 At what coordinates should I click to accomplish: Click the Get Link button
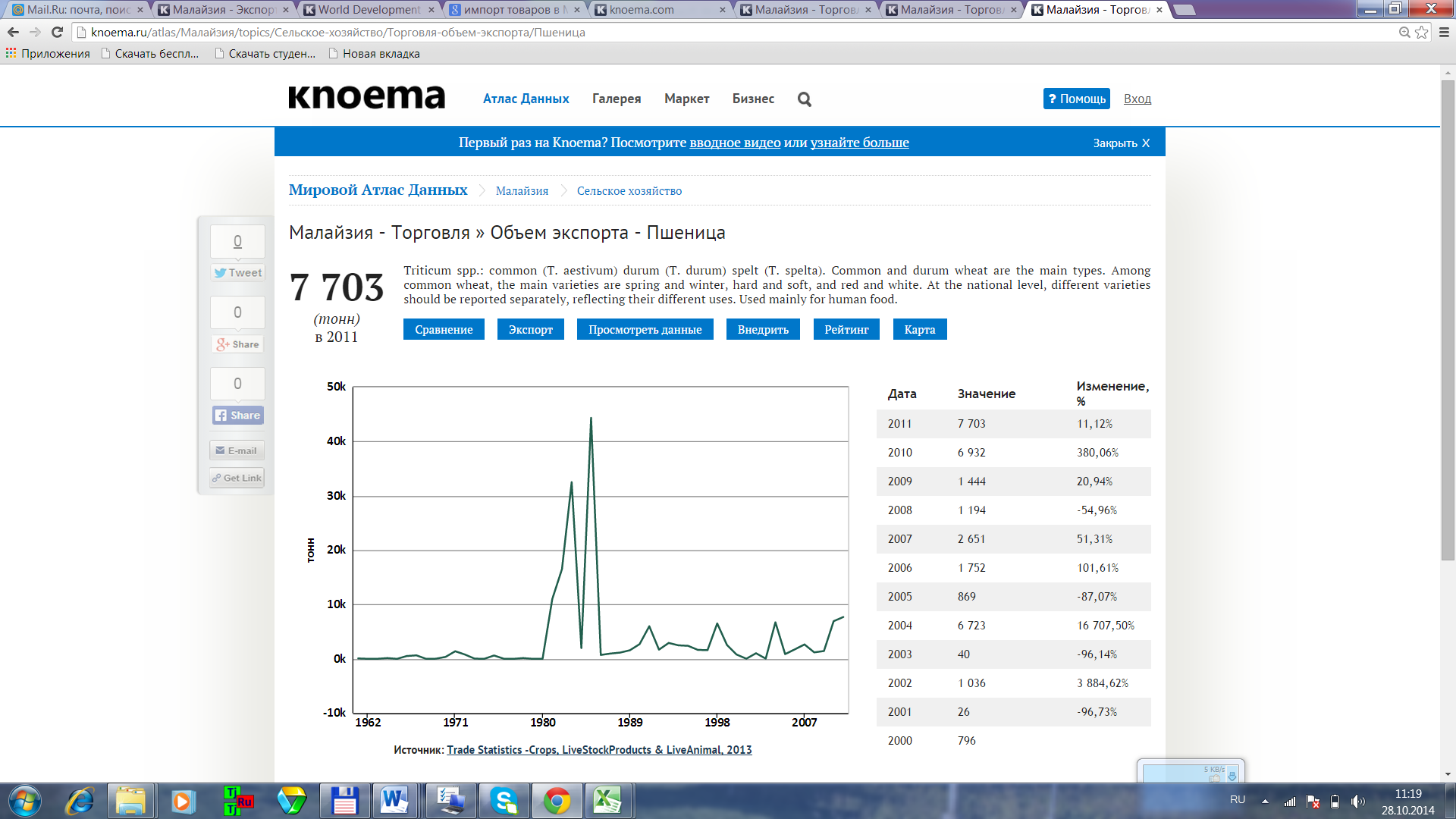click(x=237, y=478)
